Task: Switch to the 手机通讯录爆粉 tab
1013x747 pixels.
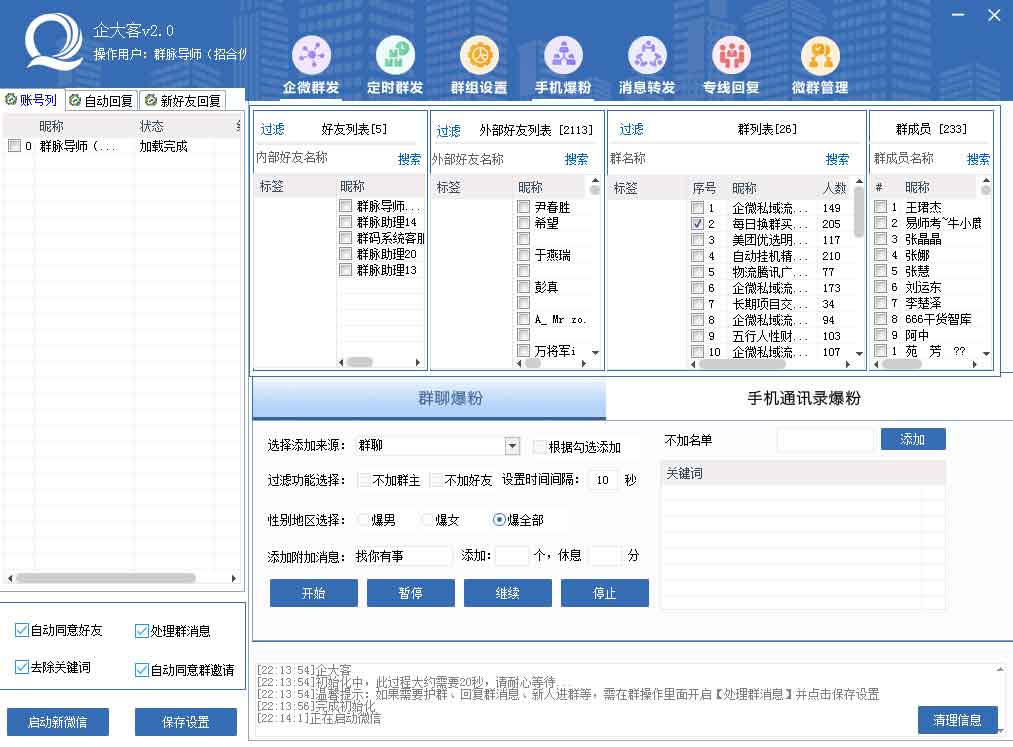Action: point(804,399)
